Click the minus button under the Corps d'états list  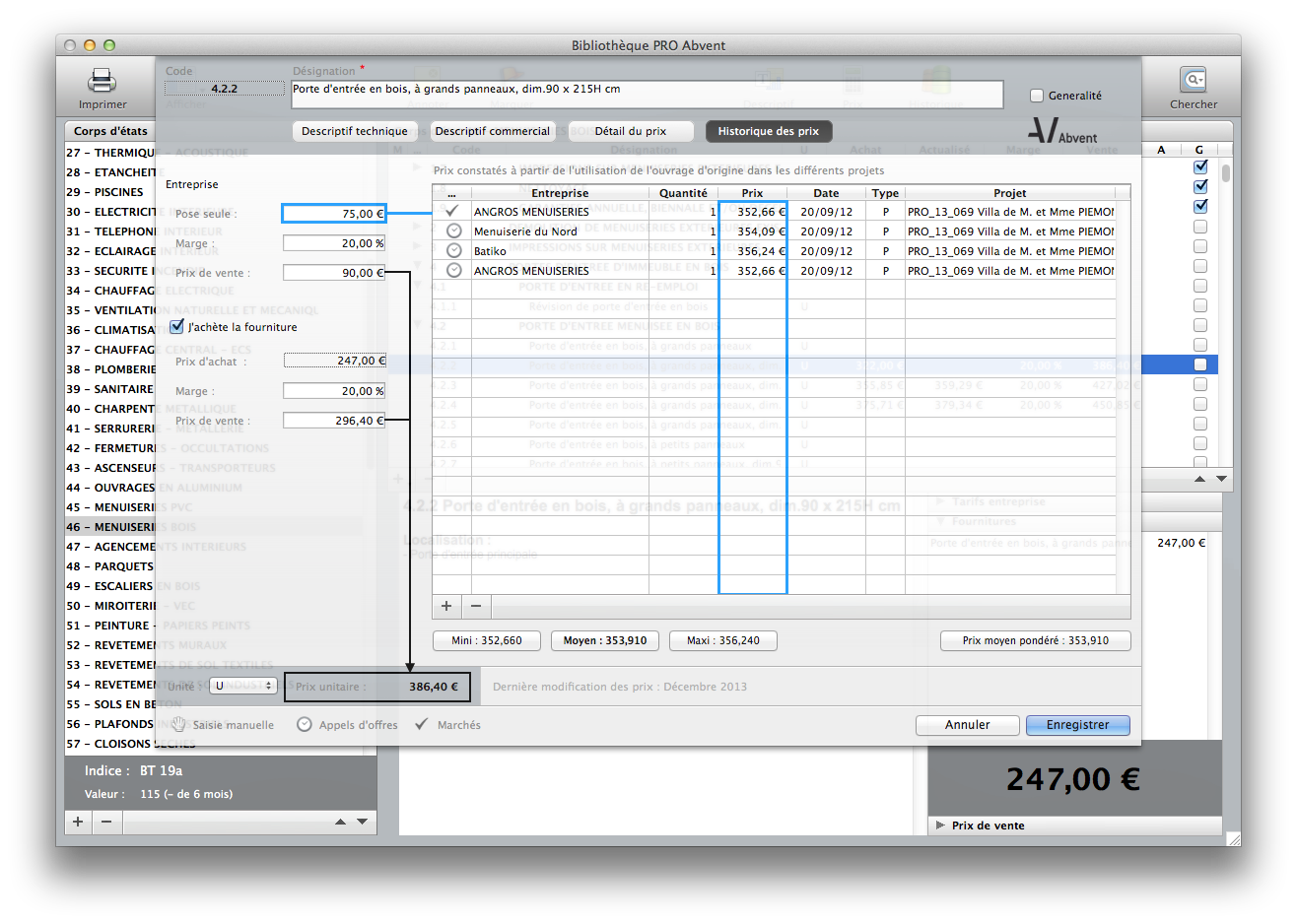pyautogui.click(x=106, y=822)
